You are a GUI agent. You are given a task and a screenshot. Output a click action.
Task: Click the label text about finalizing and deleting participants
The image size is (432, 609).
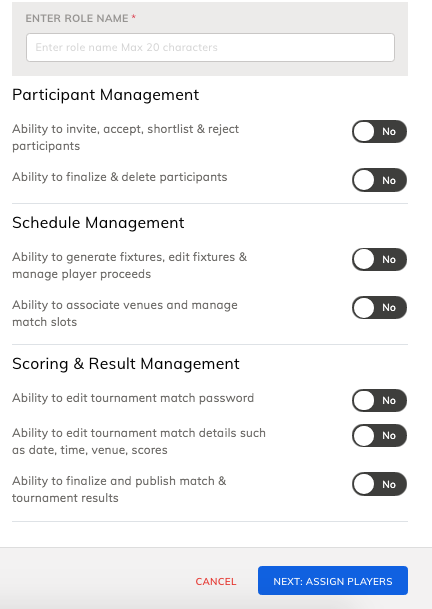point(120,177)
